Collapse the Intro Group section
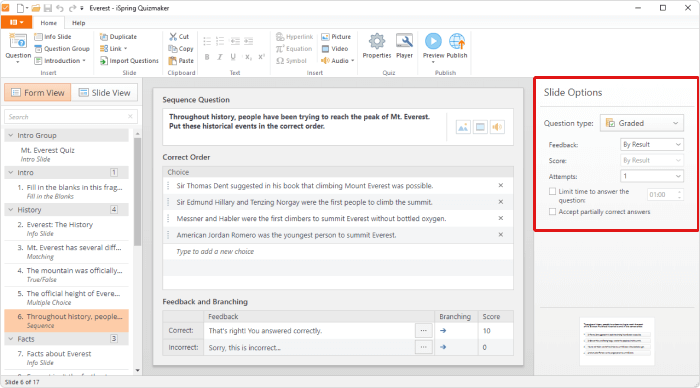The width and height of the screenshot is (700, 388). click(x=11, y=135)
